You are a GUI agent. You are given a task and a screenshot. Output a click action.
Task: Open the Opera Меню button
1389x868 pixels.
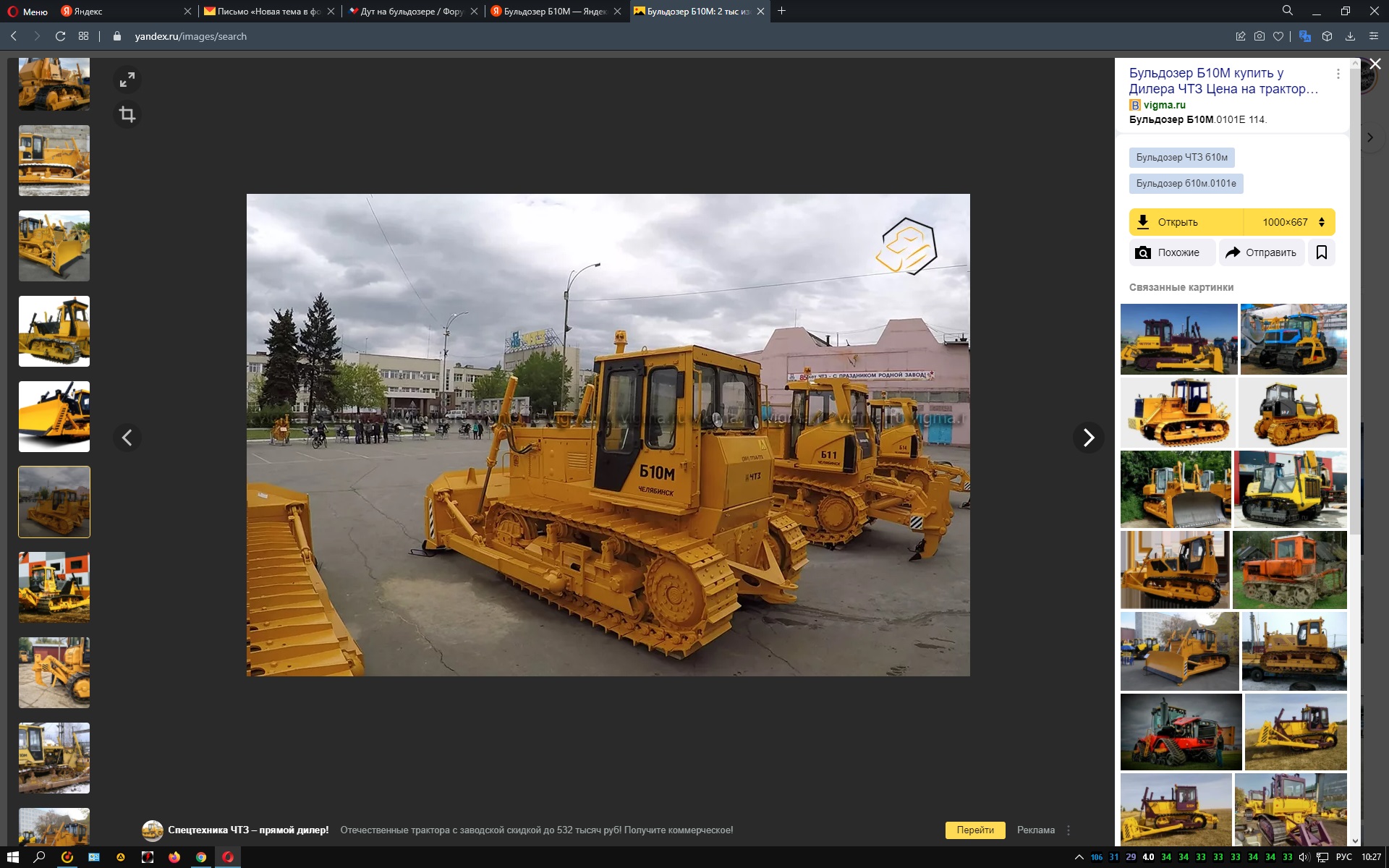coord(27,11)
